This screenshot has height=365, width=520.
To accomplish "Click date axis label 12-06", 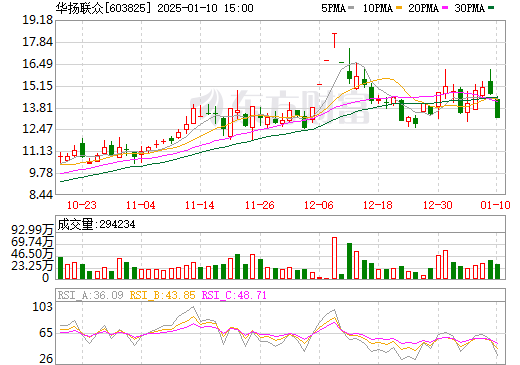I will click(x=319, y=205).
